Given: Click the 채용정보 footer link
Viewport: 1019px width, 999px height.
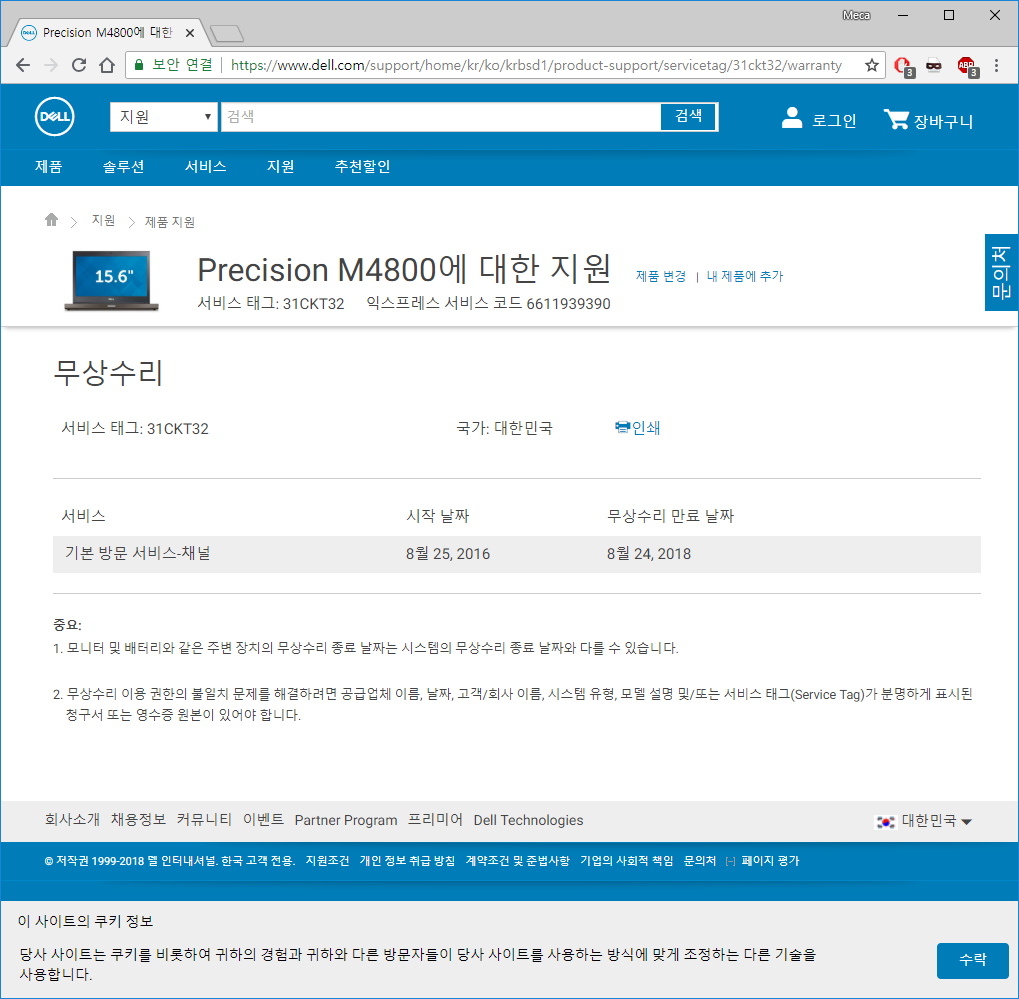Looking at the screenshot, I should 138,820.
